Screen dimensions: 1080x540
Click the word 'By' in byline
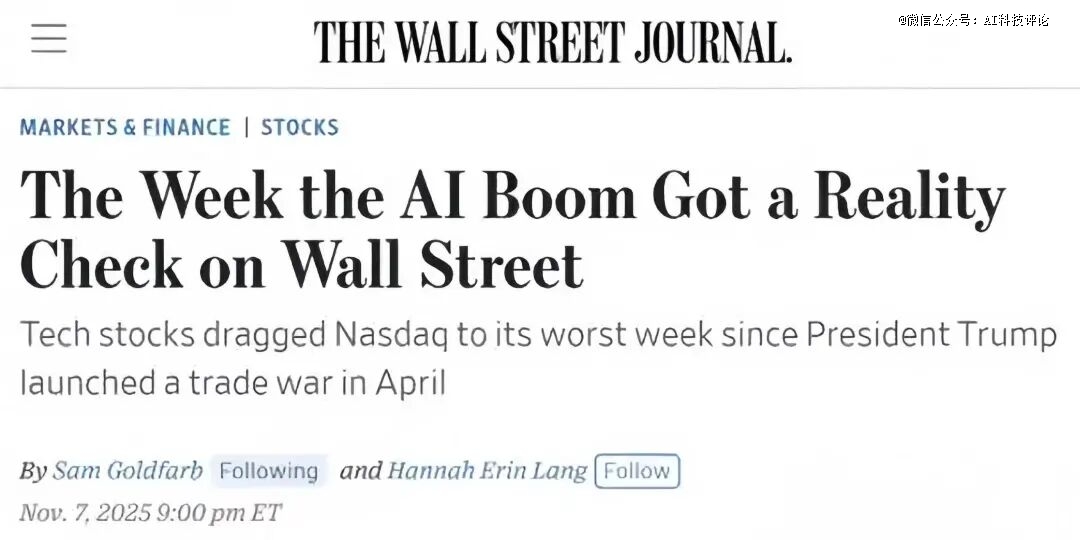(33, 471)
